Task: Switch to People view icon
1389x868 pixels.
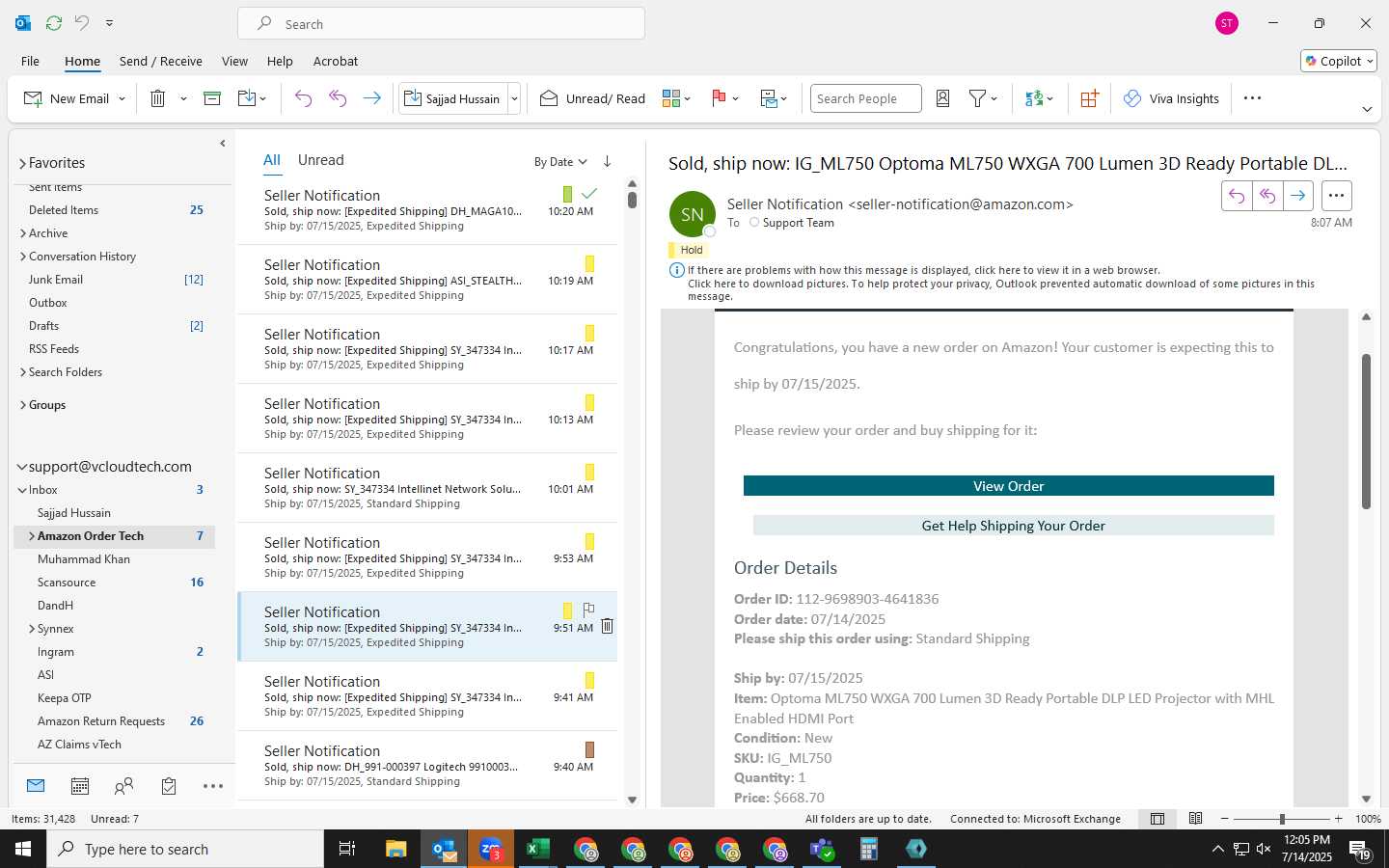Action: (x=123, y=786)
